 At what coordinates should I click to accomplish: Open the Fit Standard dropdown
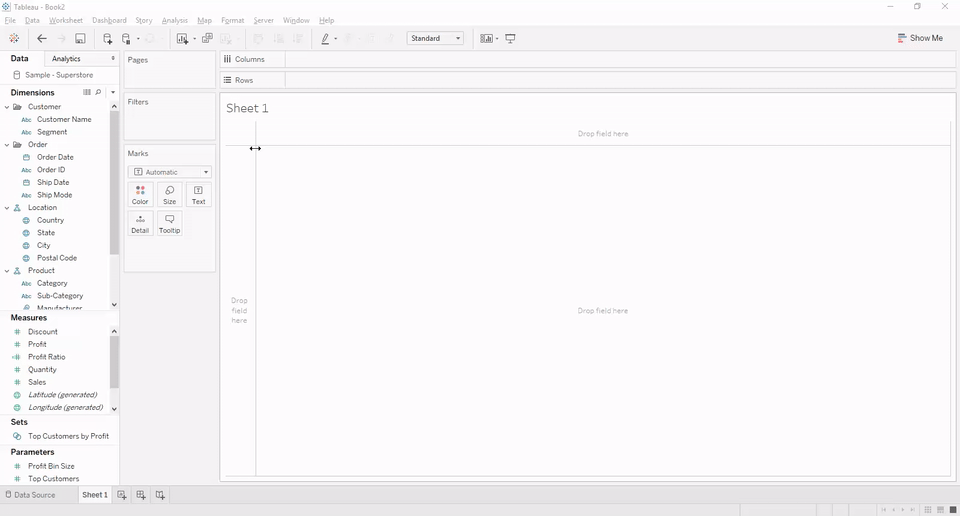click(x=435, y=39)
